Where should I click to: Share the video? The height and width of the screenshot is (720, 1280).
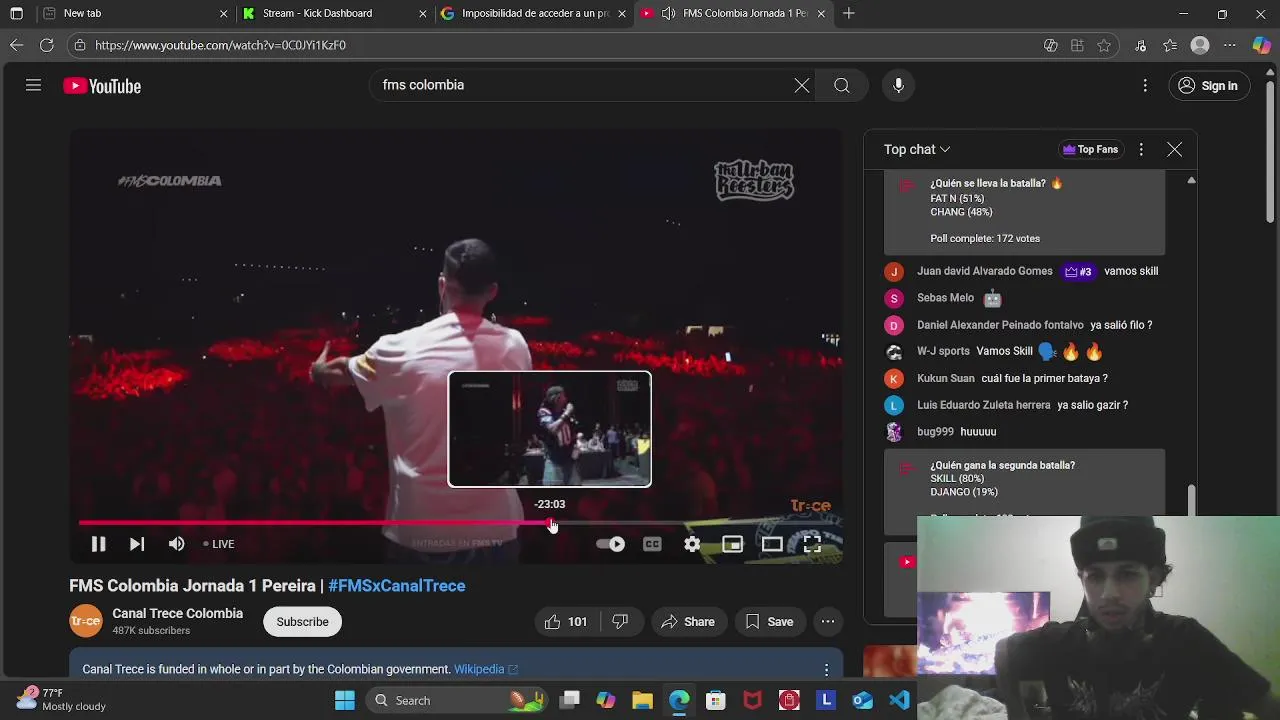pos(688,622)
